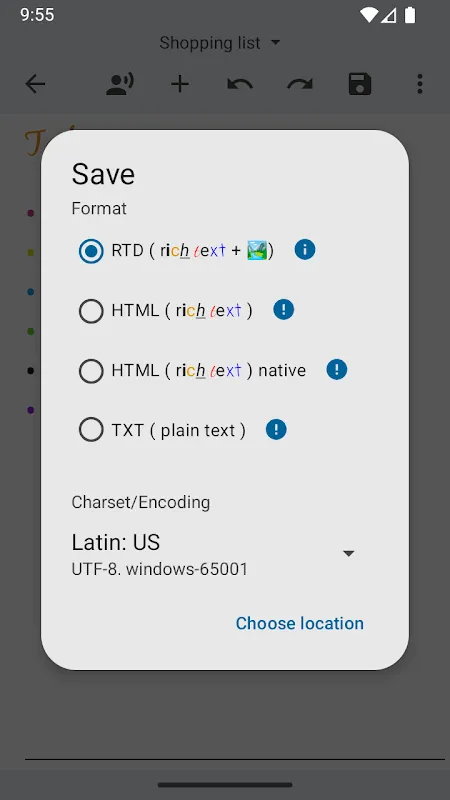Open the voice dictation icon
The height and width of the screenshot is (800, 450).
coord(120,84)
